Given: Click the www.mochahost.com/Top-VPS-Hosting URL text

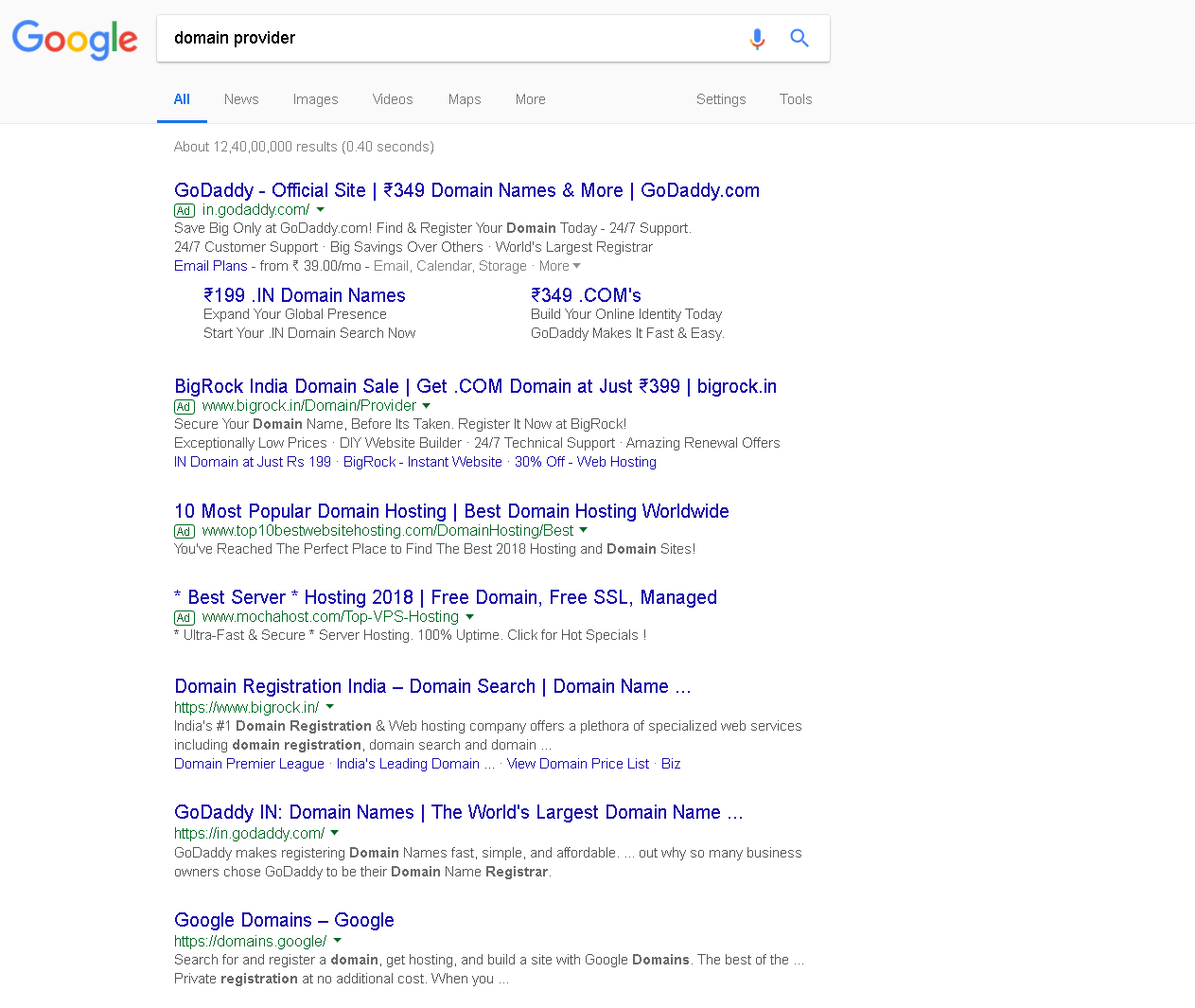Looking at the screenshot, I should tap(330, 617).
